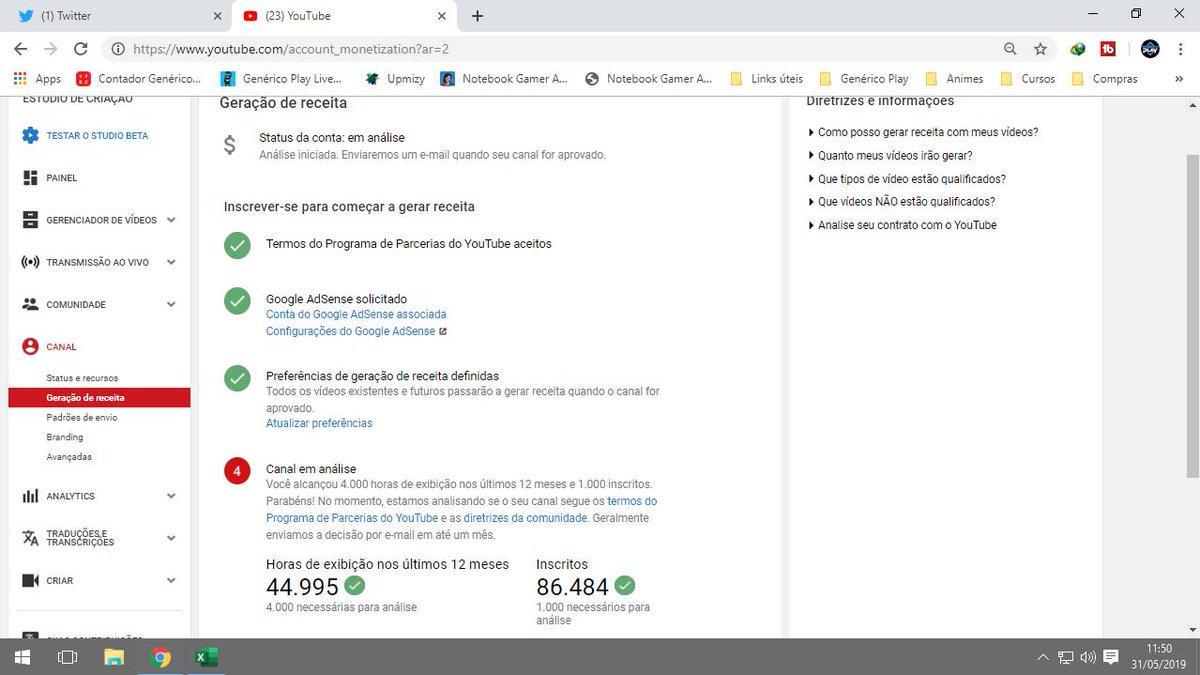1200x675 pixels.
Task: Click the Painel dashboard icon
Action: [30, 178]
